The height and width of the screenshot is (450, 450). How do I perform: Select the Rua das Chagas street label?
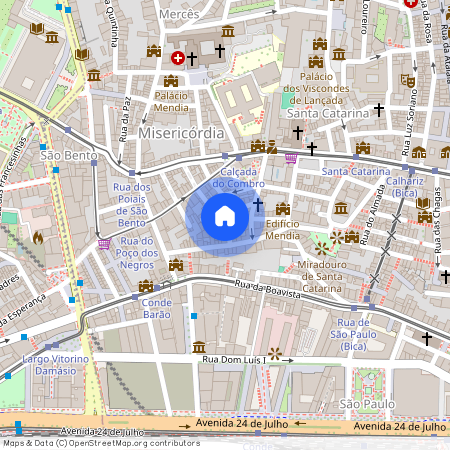(438, 220)
